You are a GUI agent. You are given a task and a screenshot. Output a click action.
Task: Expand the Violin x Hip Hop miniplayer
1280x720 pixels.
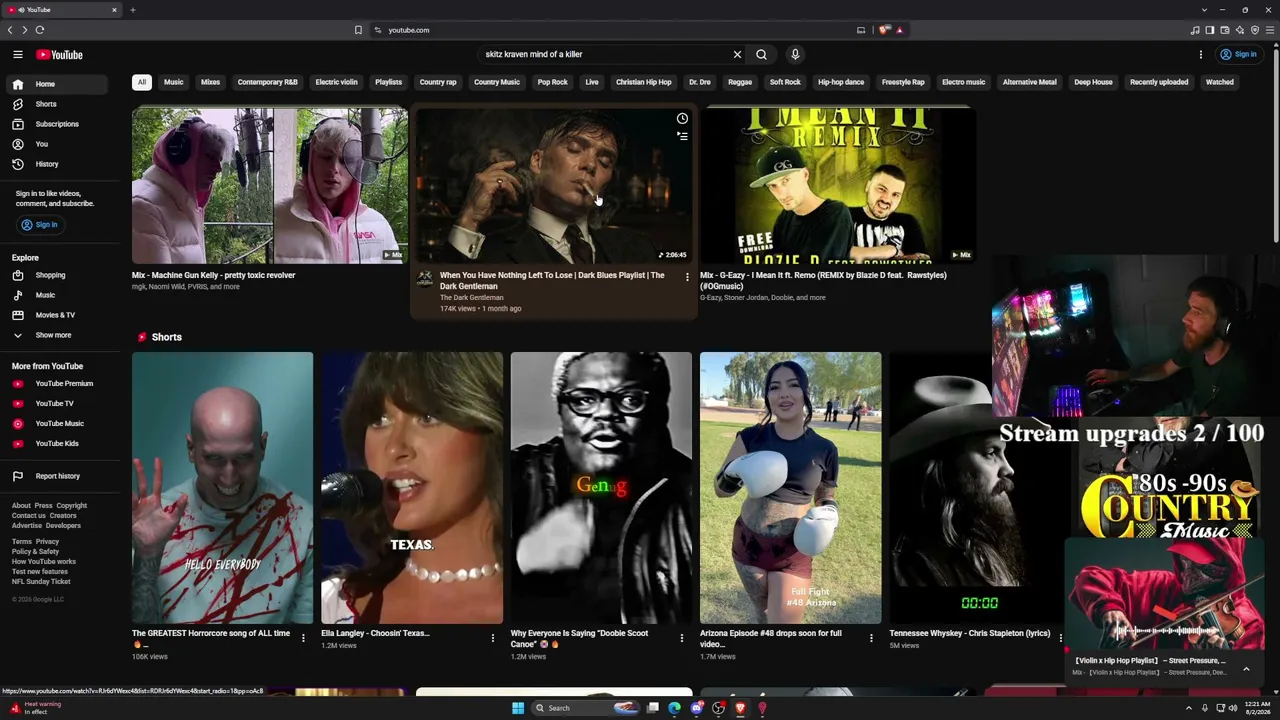[x=1246, y=669]
